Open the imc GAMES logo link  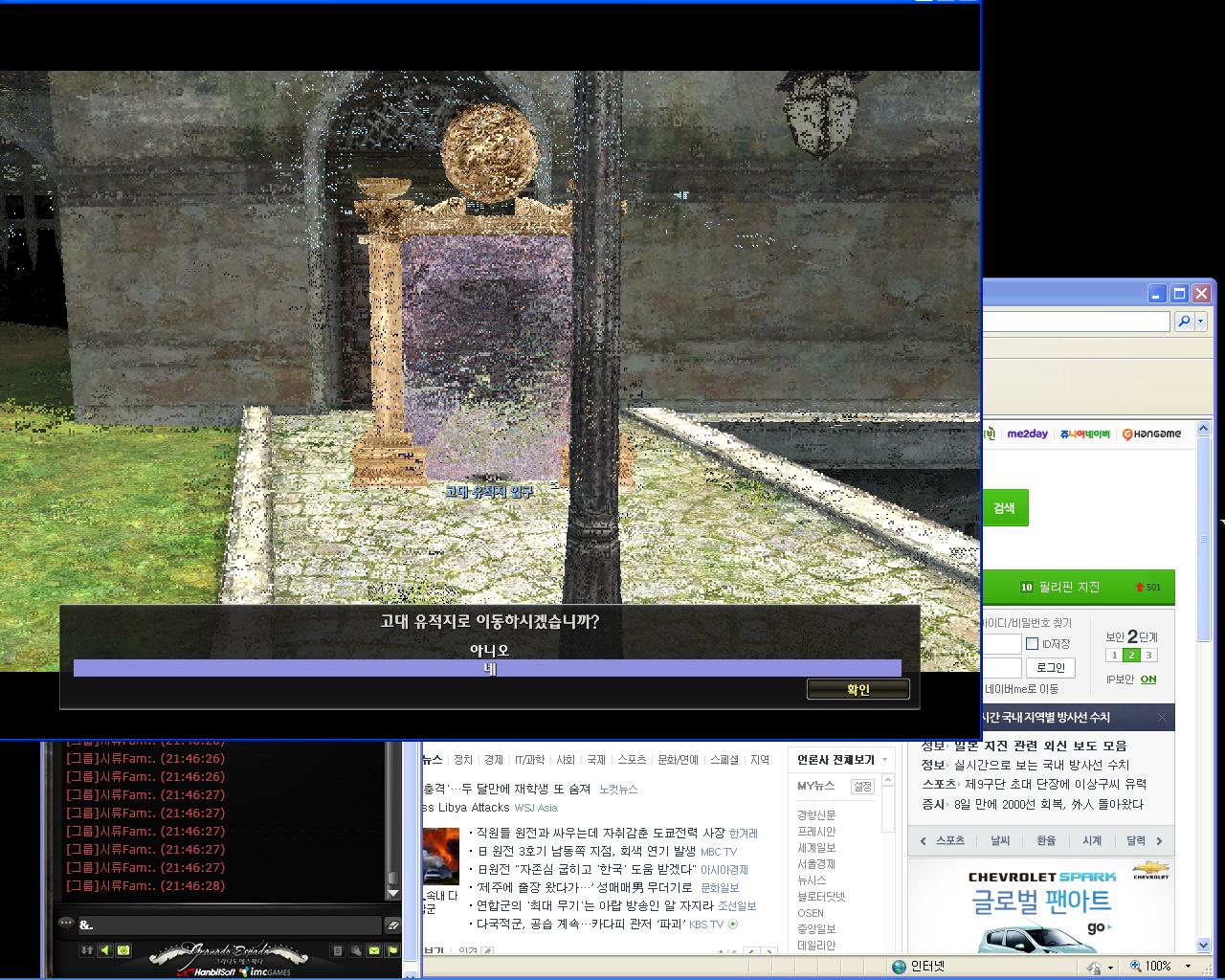coord(266,972)
